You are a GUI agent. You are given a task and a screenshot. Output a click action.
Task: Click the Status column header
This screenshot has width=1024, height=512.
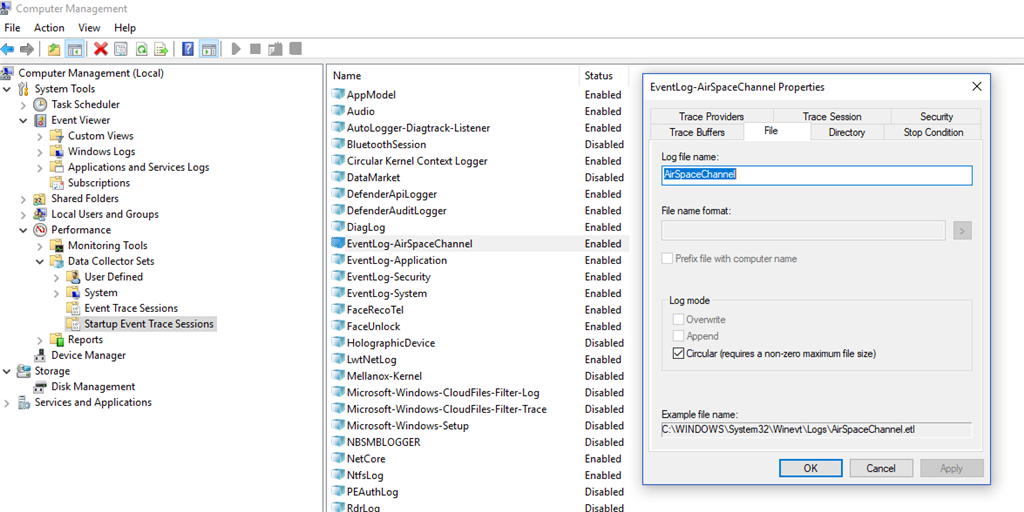click(x=603, y=76)
